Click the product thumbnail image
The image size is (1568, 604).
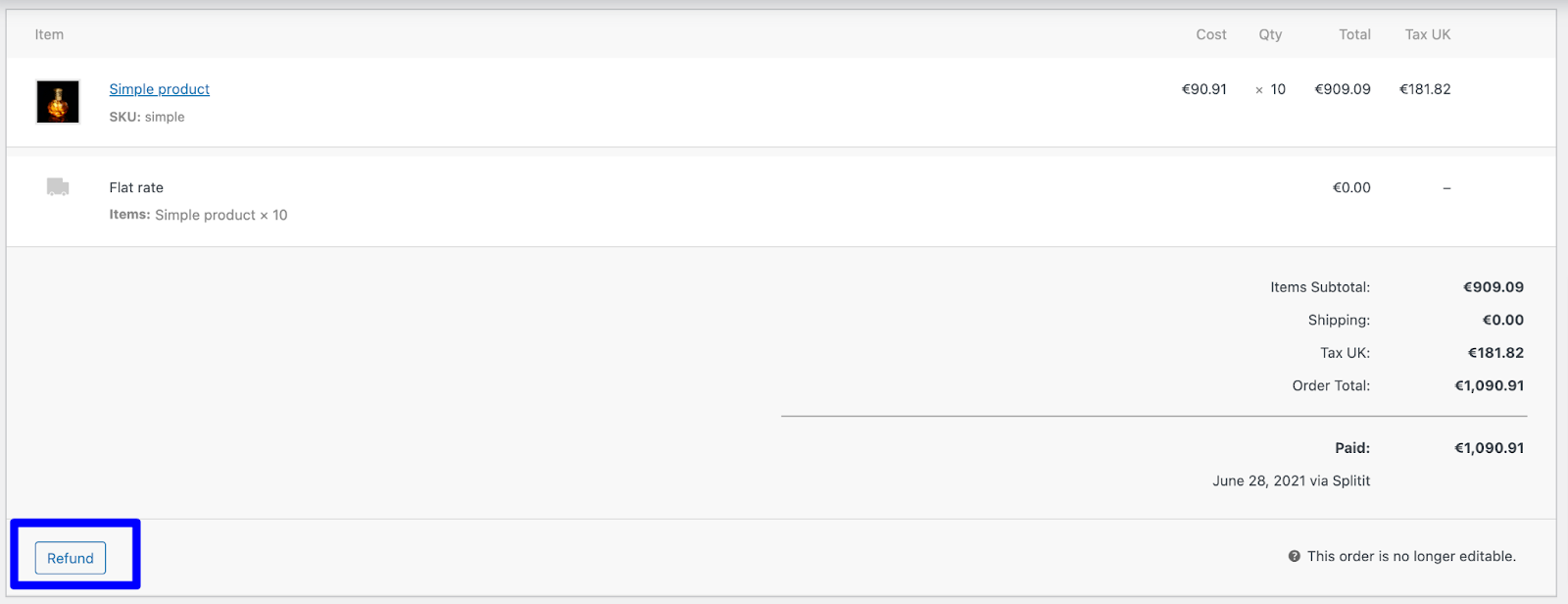point(58,102)
